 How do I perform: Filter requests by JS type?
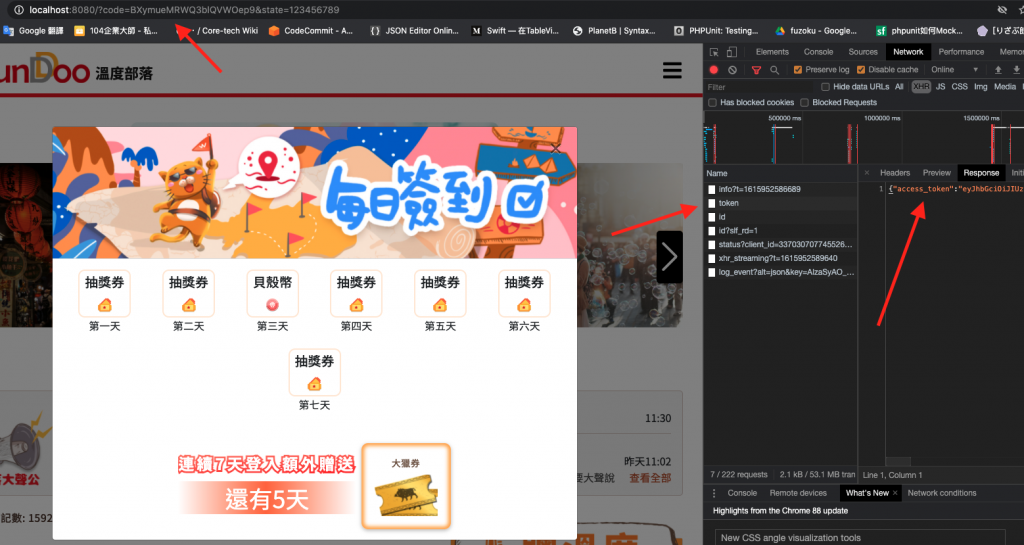point(940,87)
